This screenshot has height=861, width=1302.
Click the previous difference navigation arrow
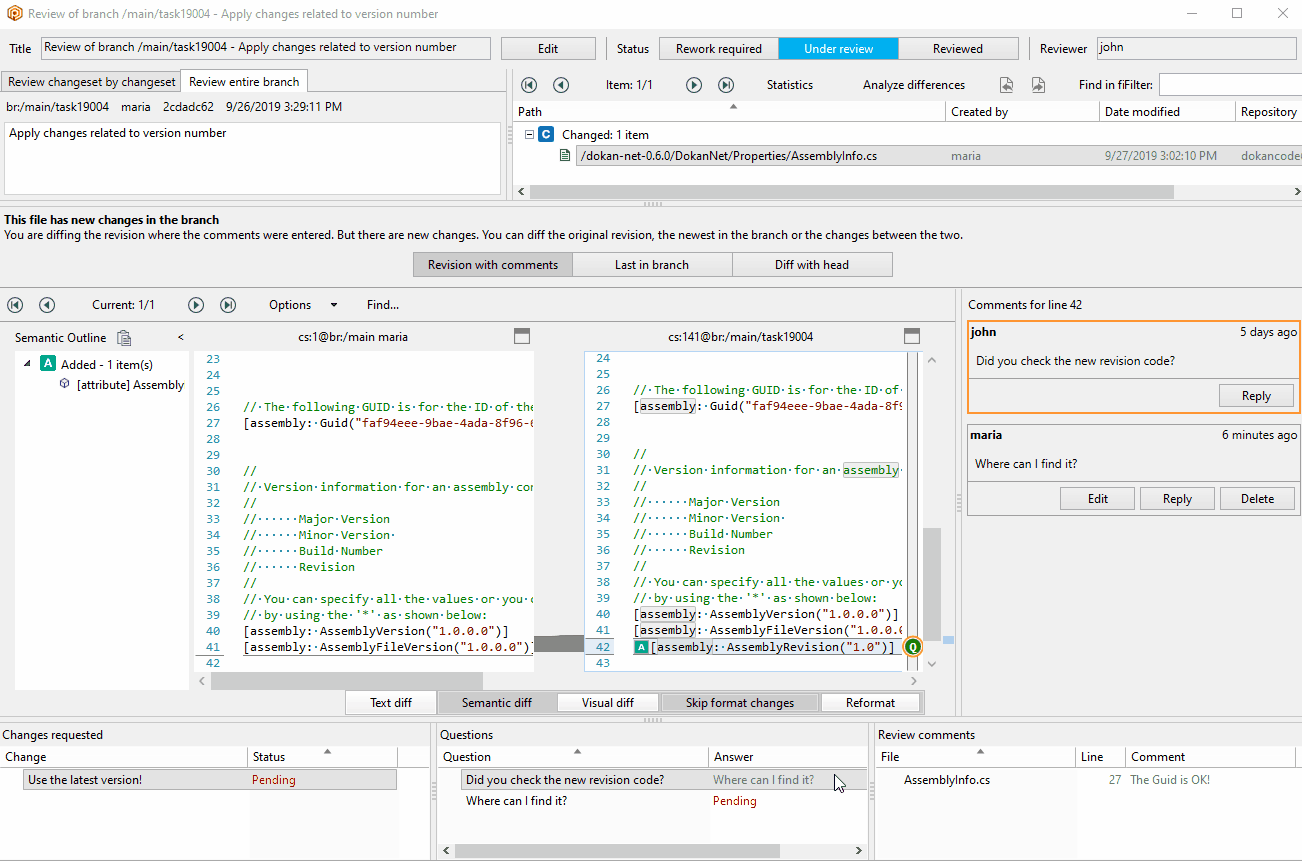pos(46,305)
